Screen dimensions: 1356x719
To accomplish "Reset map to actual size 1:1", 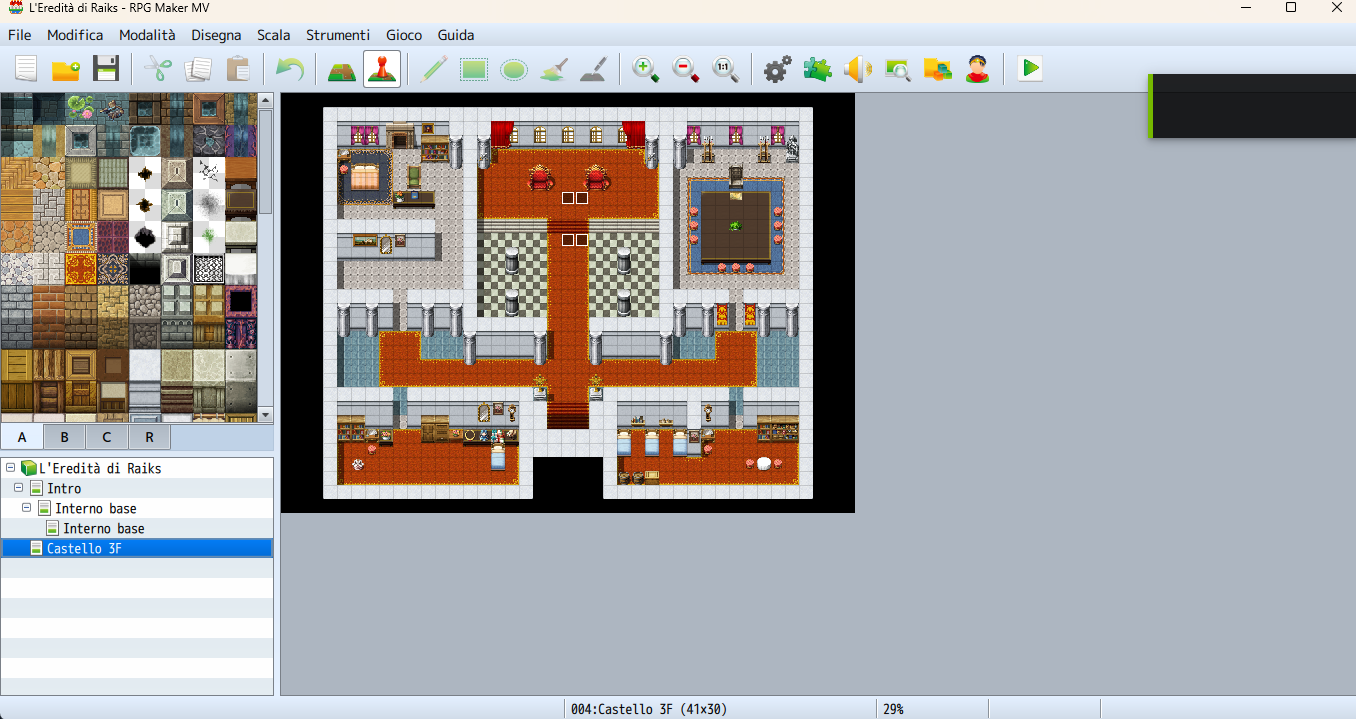I will 726,69.
